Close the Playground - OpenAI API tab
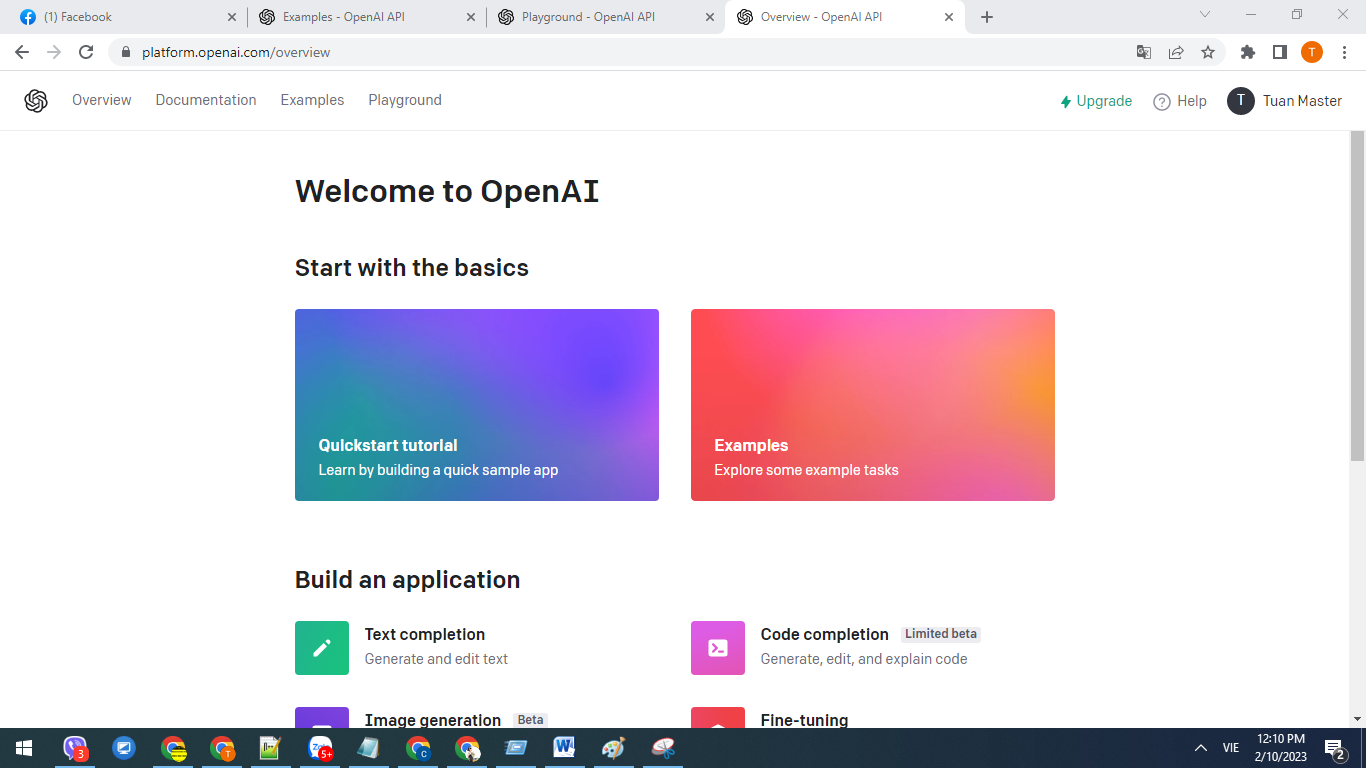 710,17
